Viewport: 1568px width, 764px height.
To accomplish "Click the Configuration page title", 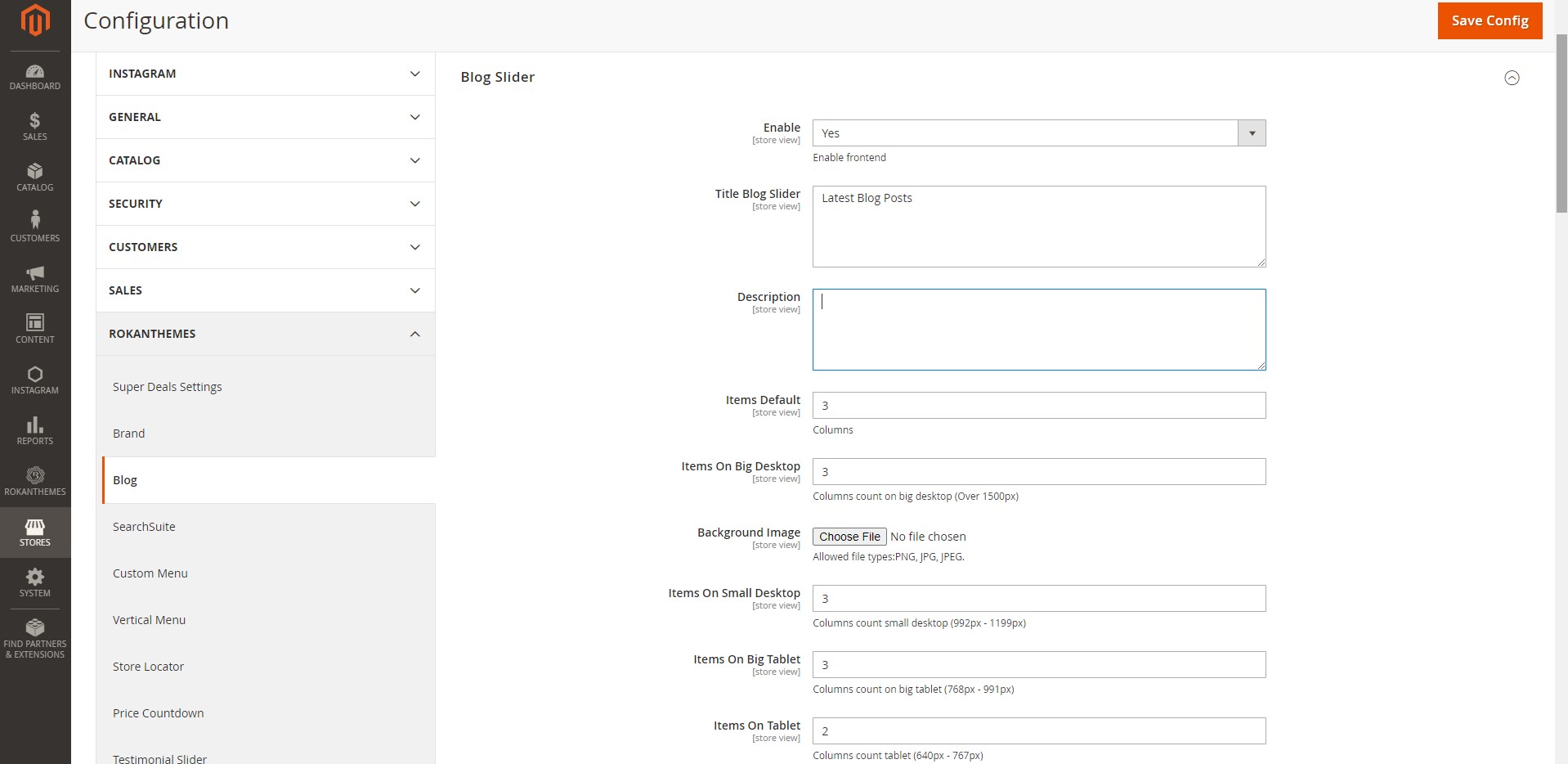I will (156, 20).
